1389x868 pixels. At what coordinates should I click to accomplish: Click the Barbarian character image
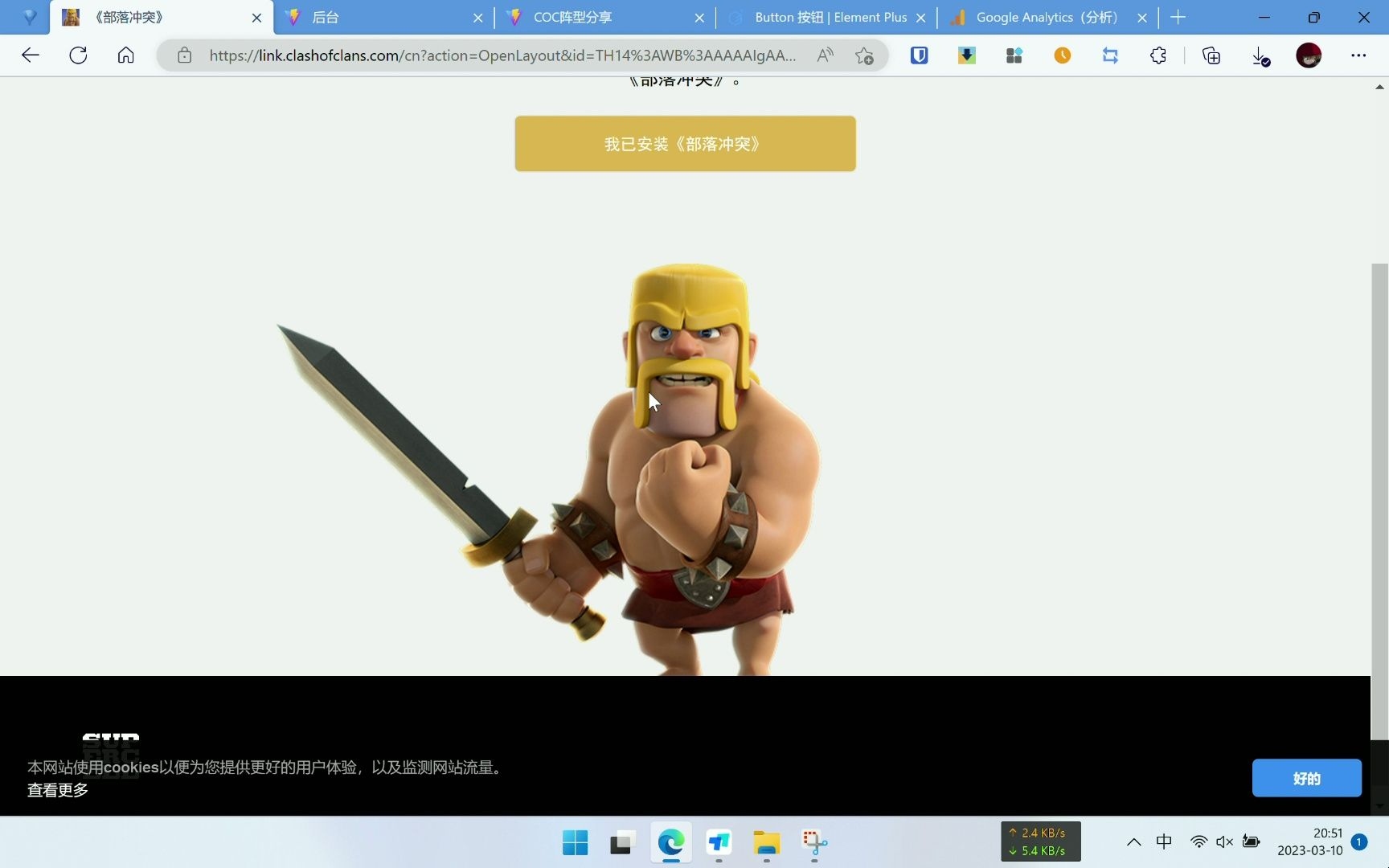point(548,470)
